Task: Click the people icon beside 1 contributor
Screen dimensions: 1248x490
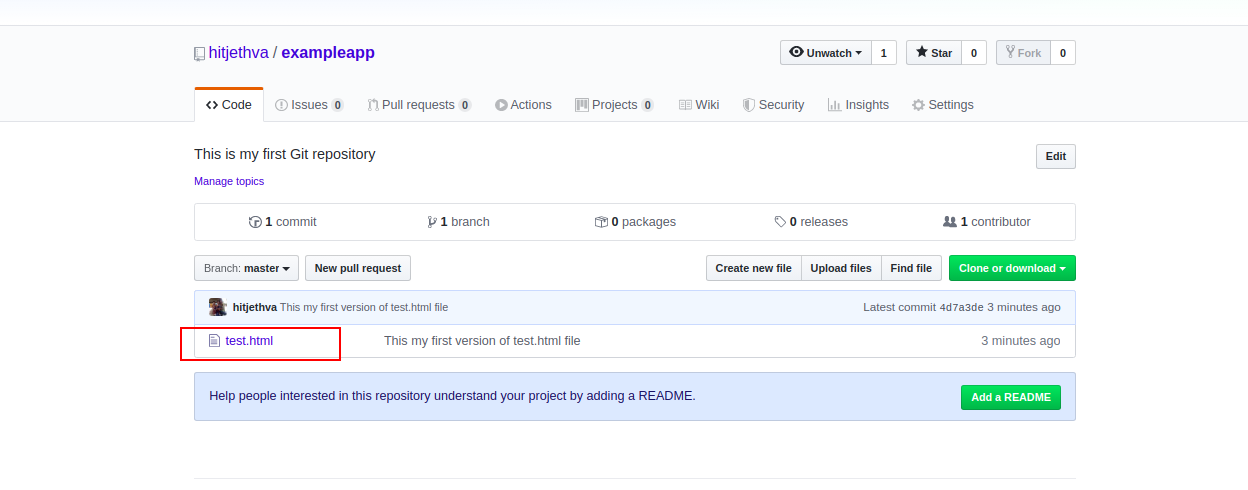Action: 950,222
